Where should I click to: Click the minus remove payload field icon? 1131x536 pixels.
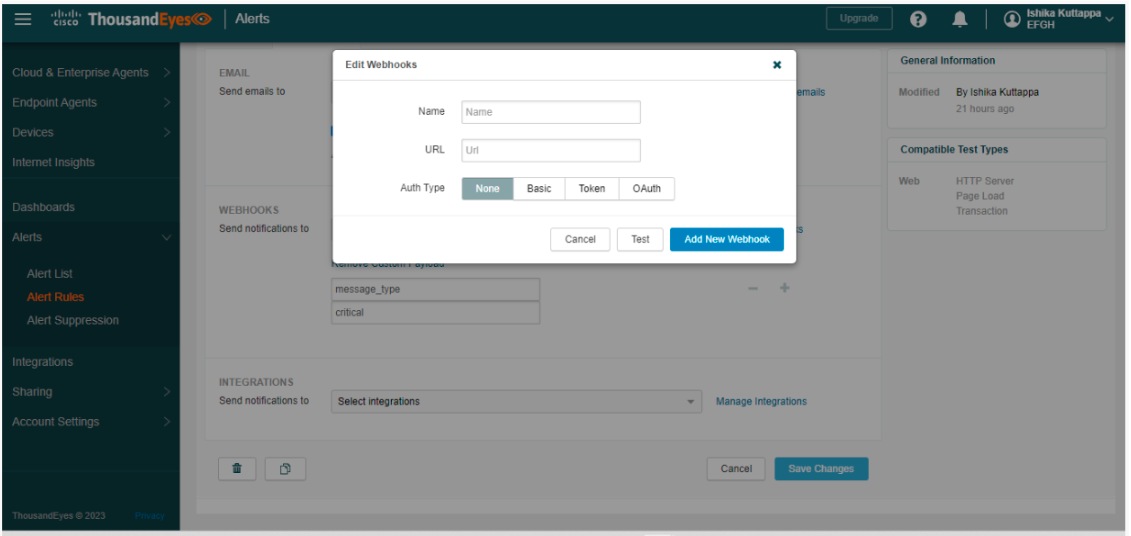click(x=752, y=289)
